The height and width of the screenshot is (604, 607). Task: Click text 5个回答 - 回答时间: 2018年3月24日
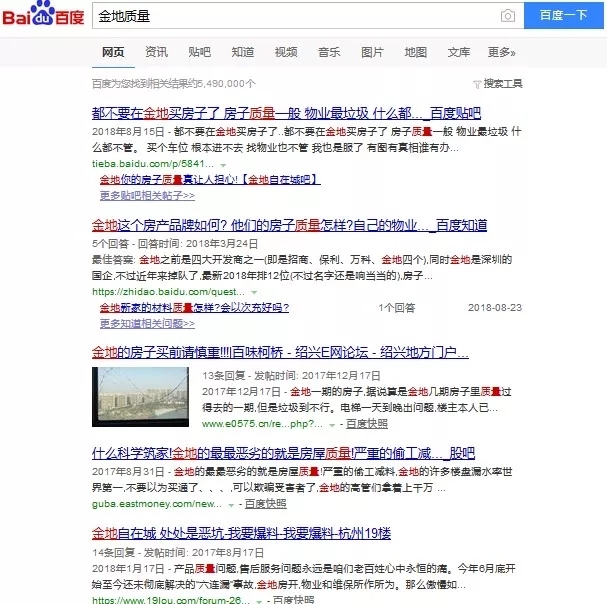coord(175,244)
